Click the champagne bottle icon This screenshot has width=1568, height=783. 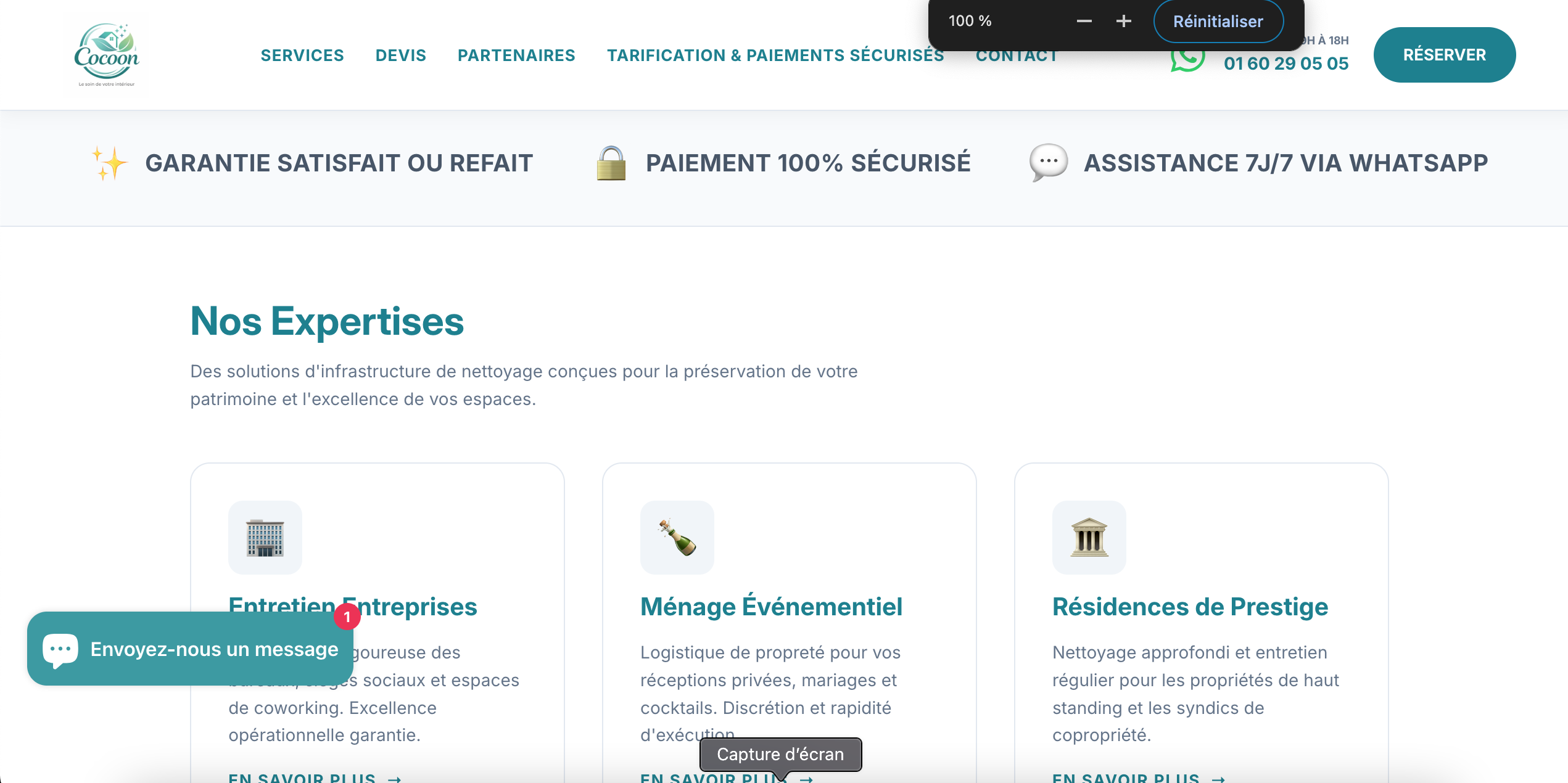coord(677,538)
